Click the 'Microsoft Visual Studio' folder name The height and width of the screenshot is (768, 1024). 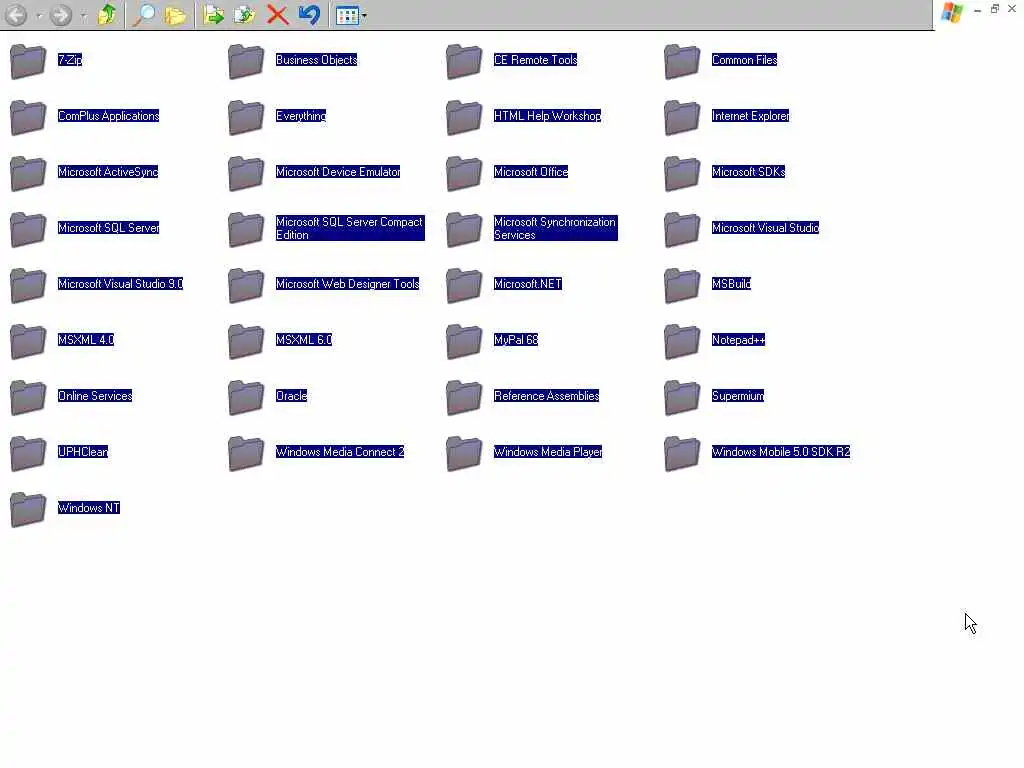click(765, 228)
